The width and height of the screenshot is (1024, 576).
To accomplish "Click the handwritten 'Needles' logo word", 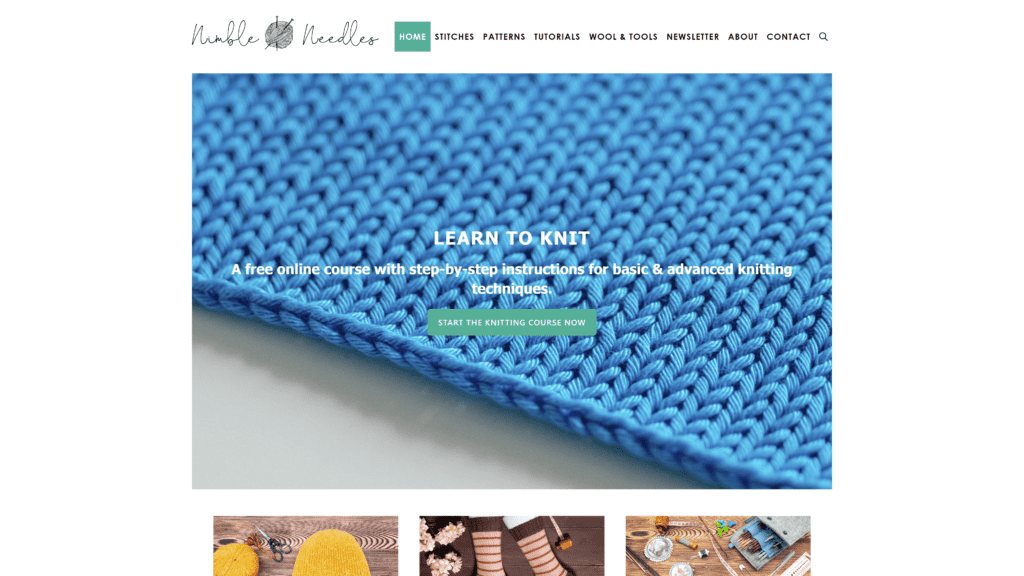I will [x=340, y=36].
